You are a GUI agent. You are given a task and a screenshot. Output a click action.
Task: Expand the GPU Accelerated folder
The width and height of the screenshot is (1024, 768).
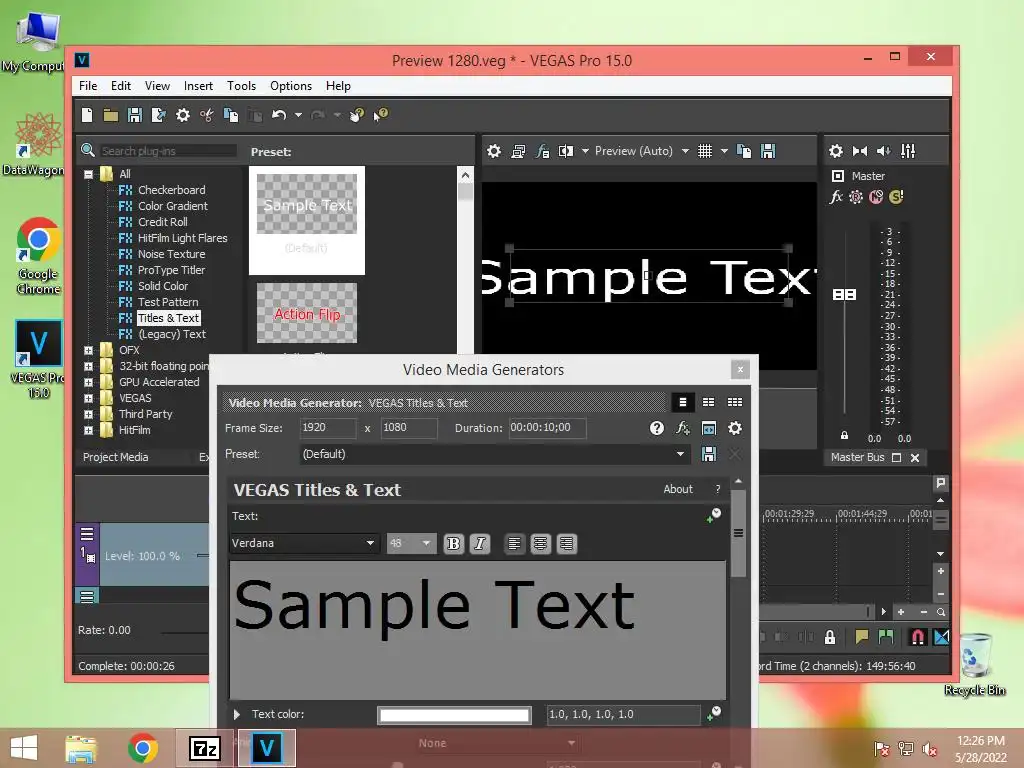(x=88, y=382)
